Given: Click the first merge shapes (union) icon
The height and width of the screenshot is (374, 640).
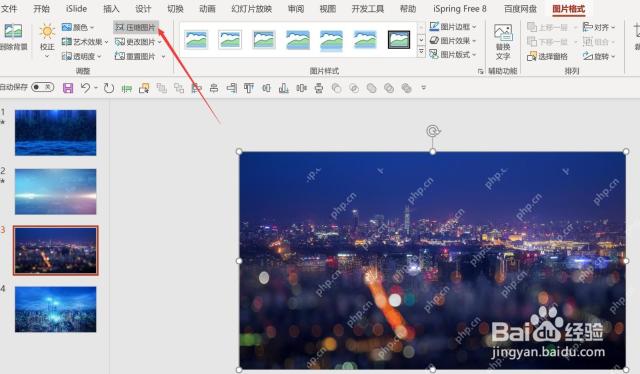Looking at the screenshot, I should [x=336, y=88].
